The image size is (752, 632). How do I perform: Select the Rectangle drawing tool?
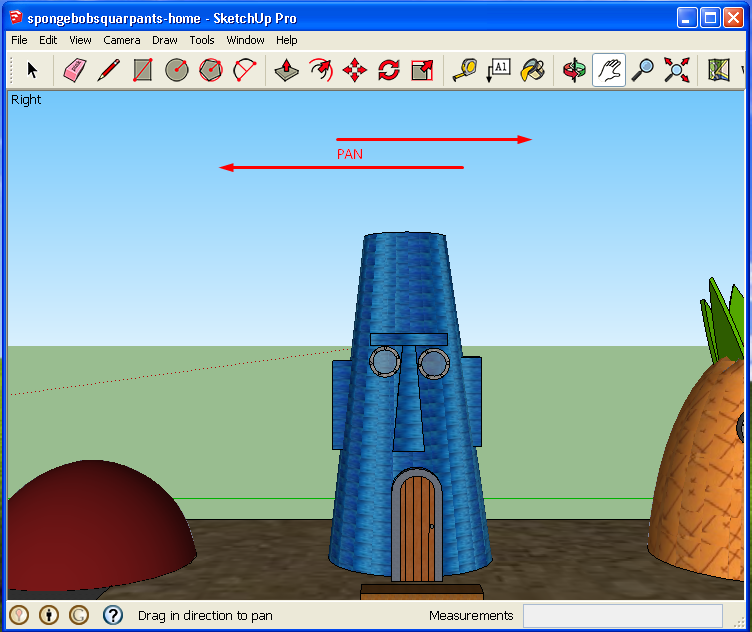click(x=143, y=70)
